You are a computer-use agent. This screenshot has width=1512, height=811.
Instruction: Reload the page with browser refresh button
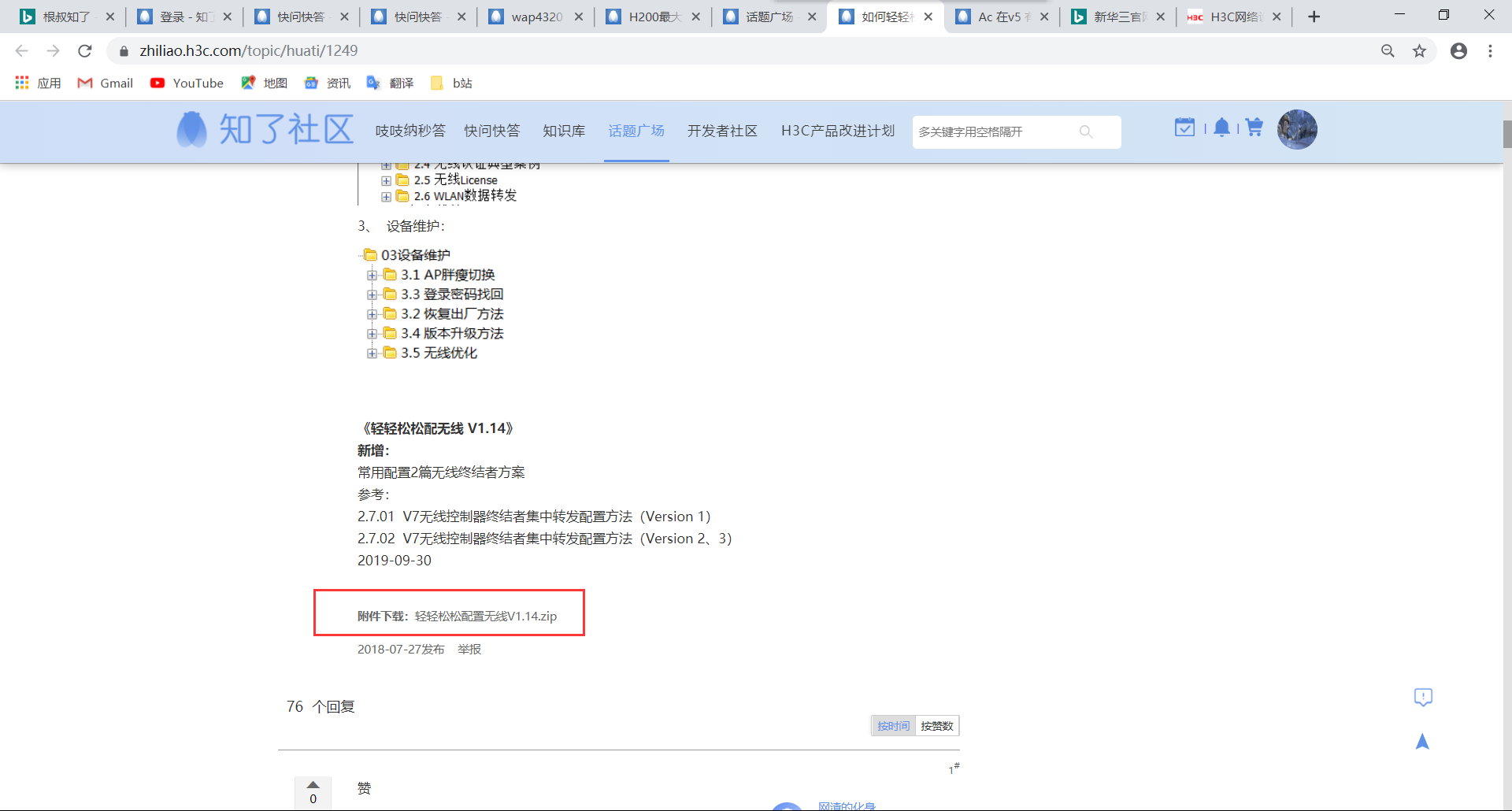(85, 51)
